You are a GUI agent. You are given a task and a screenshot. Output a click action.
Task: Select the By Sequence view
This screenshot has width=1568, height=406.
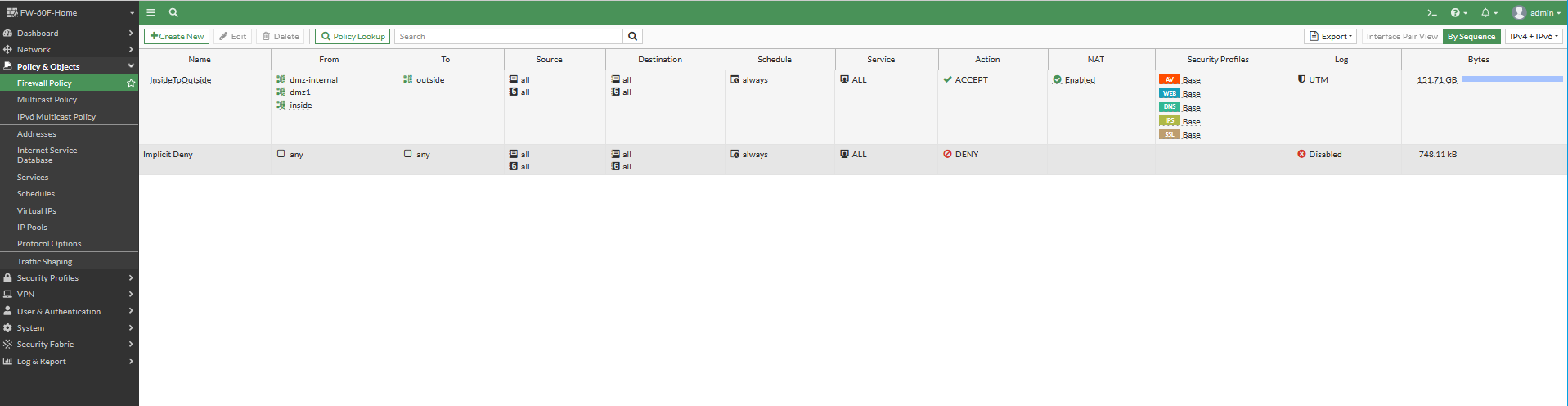click(x=1471, y=36)
